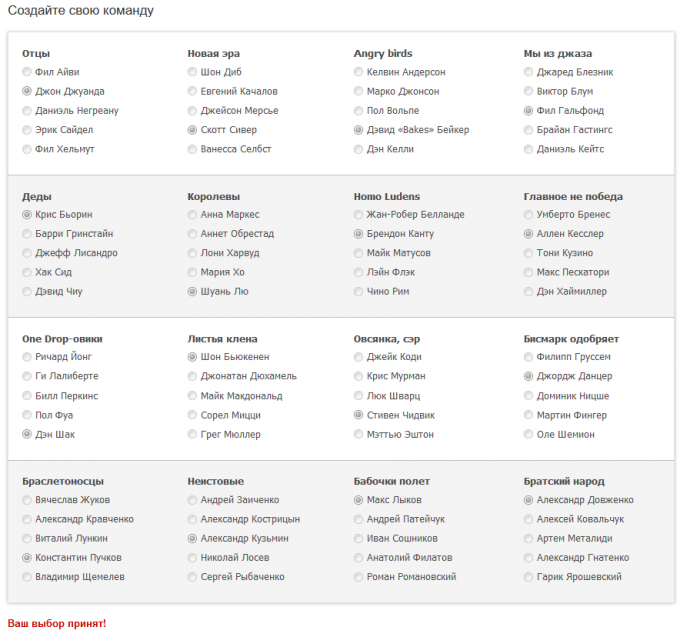Image resolution: width=700 pixels, height=637 pixels.
Task: Select Ванесса Селбст radio option
Action: coord(192,149)
